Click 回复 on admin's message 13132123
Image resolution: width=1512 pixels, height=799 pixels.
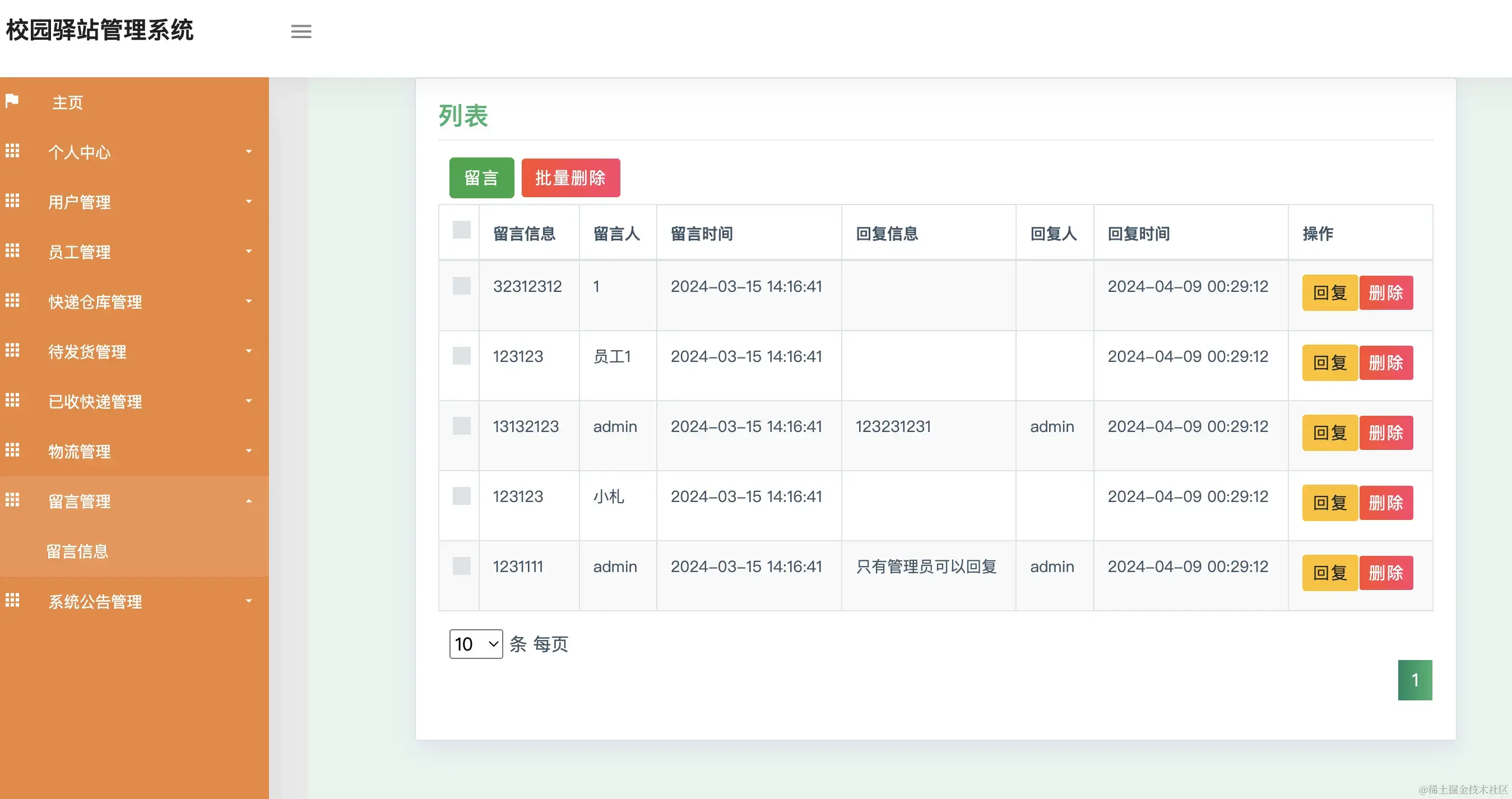coord(1329,433)
